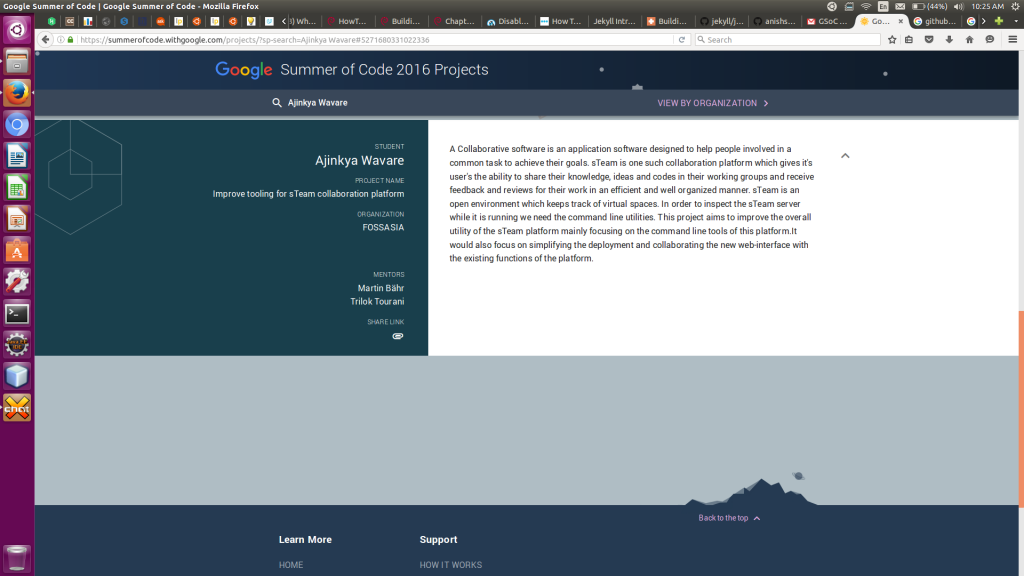1024x576 pixels.
Task: Open LibreOffice Writer from the dock
Action: 17,157
